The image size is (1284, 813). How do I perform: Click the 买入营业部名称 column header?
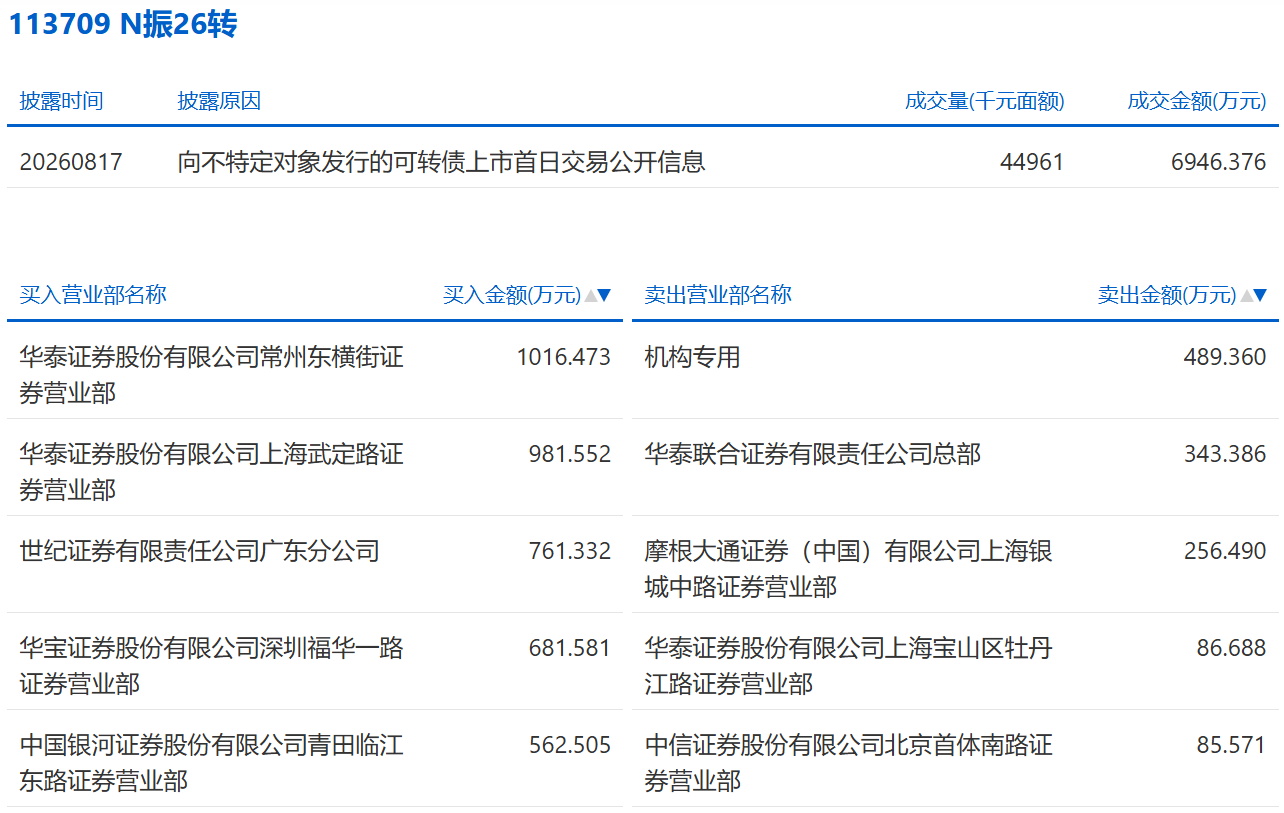(x=93, y=295)
